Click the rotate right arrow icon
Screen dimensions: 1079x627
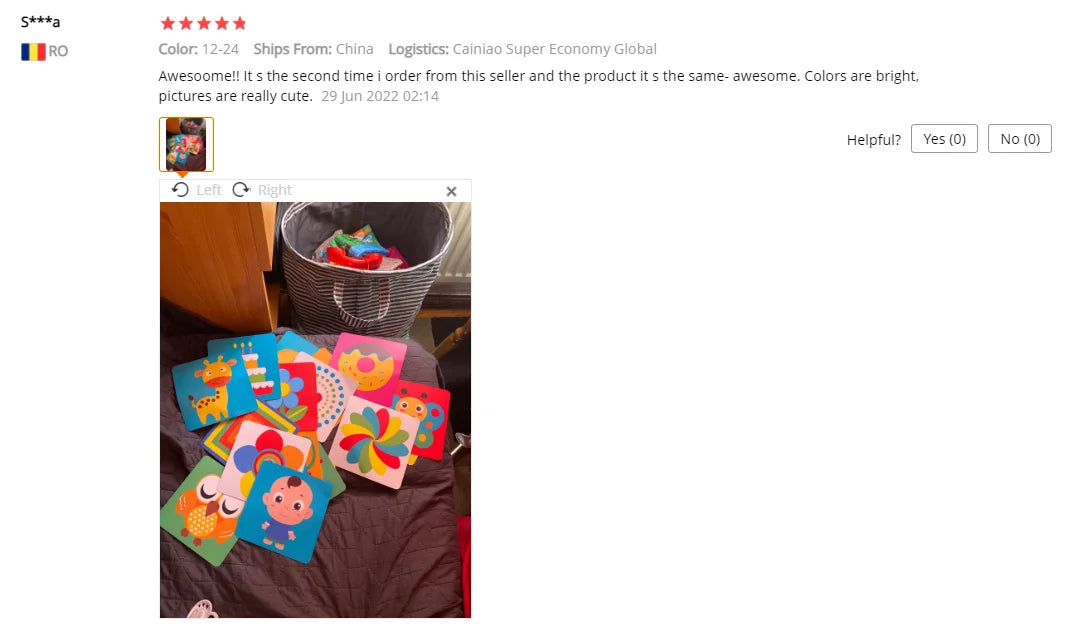(x=241, y=189)
